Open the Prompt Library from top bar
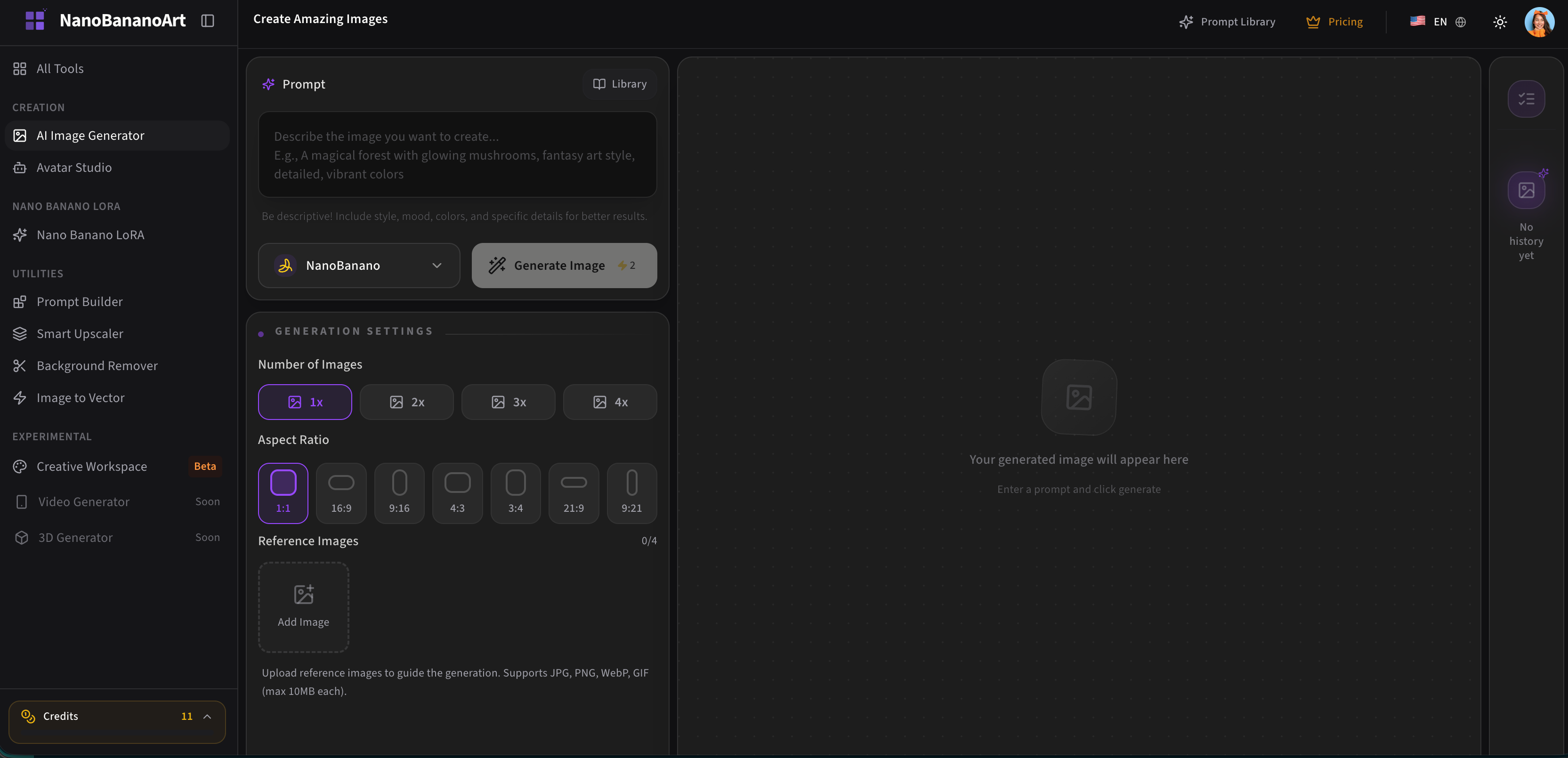The image size is (1568, 758). [x=1227, y=21]
